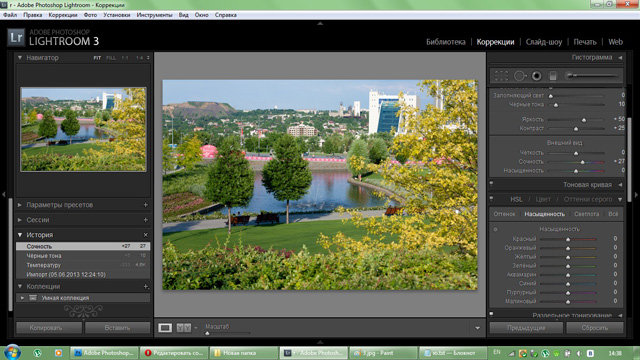Select Loupe view mode icon in toolbar
The image size is (640, 360).
pos(165,328)
